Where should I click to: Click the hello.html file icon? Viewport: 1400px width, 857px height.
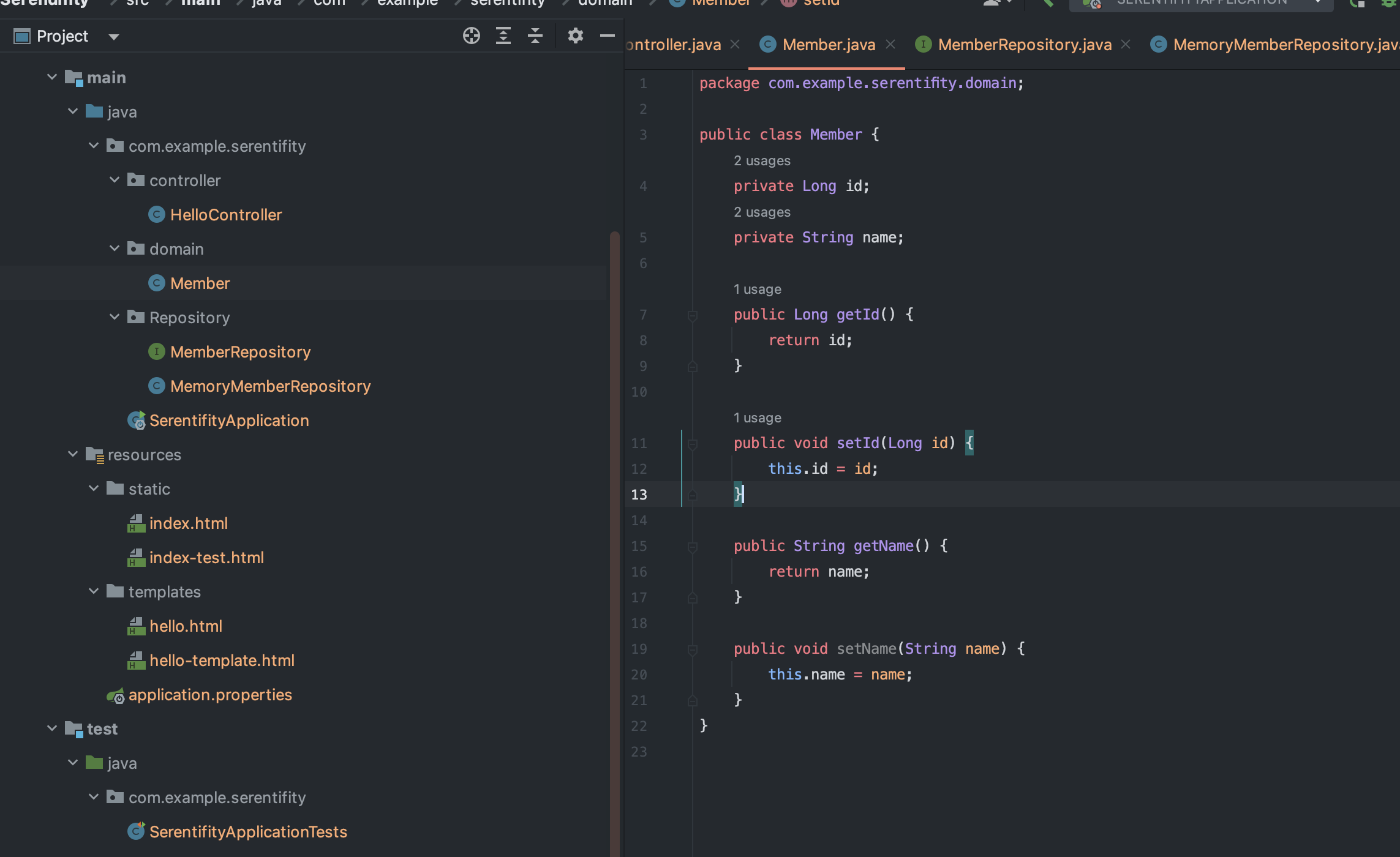[136, 626]
